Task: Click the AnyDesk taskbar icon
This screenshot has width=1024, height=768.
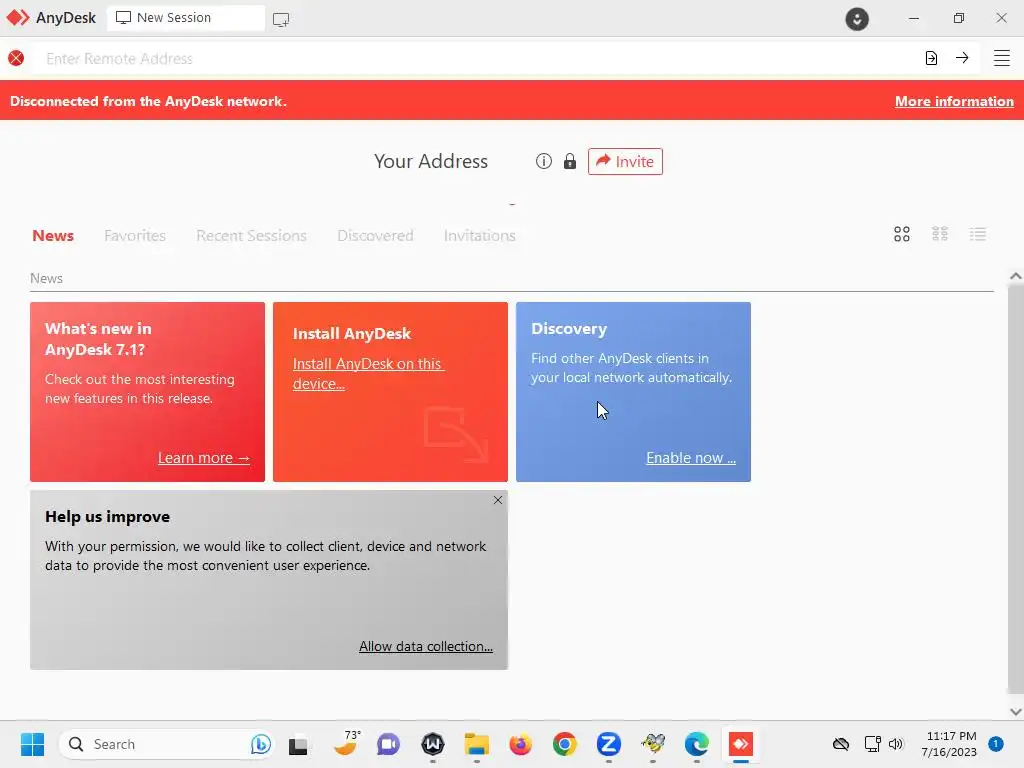Action: (741, 744)
